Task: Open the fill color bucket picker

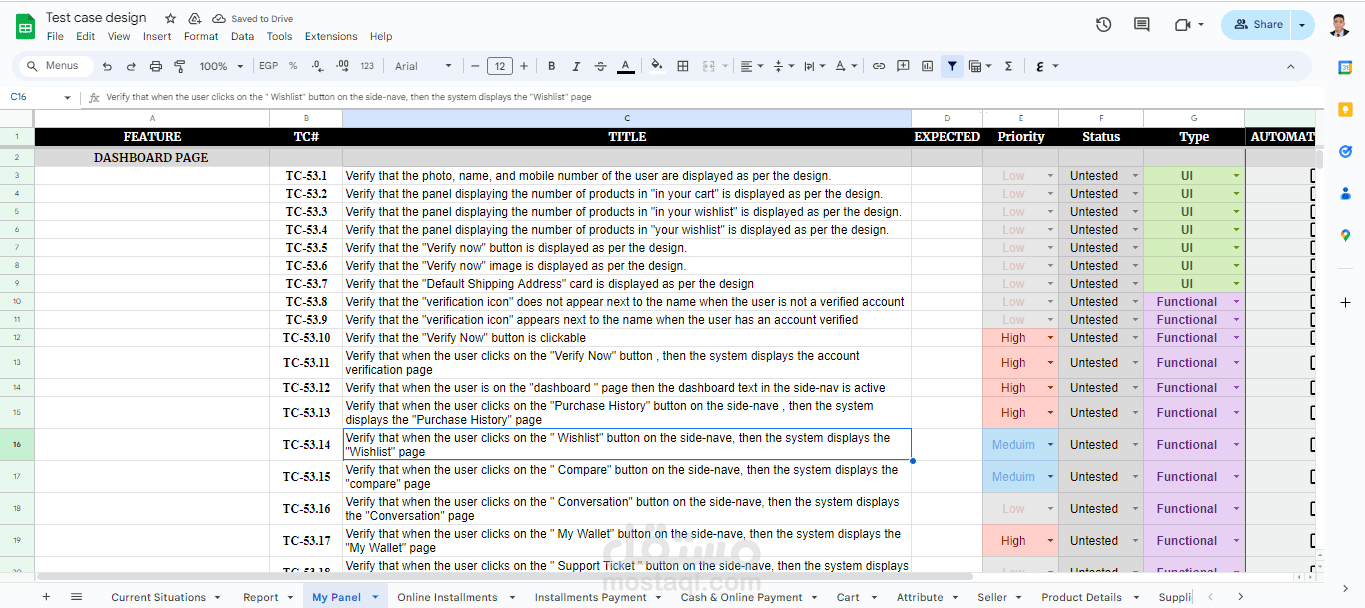Action: click(657, 66)
